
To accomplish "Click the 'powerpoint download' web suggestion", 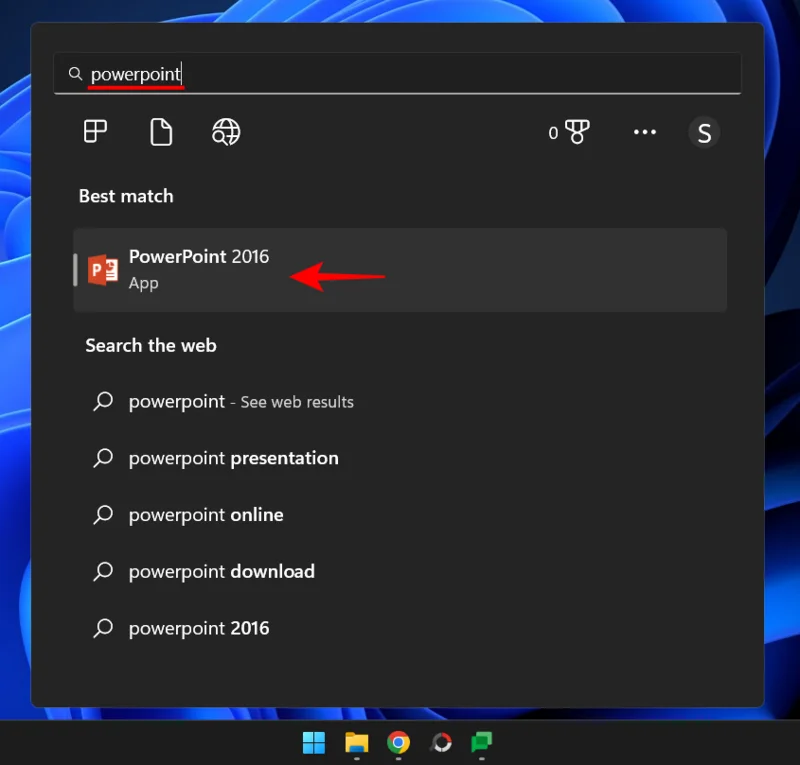I will click(222, 571).
